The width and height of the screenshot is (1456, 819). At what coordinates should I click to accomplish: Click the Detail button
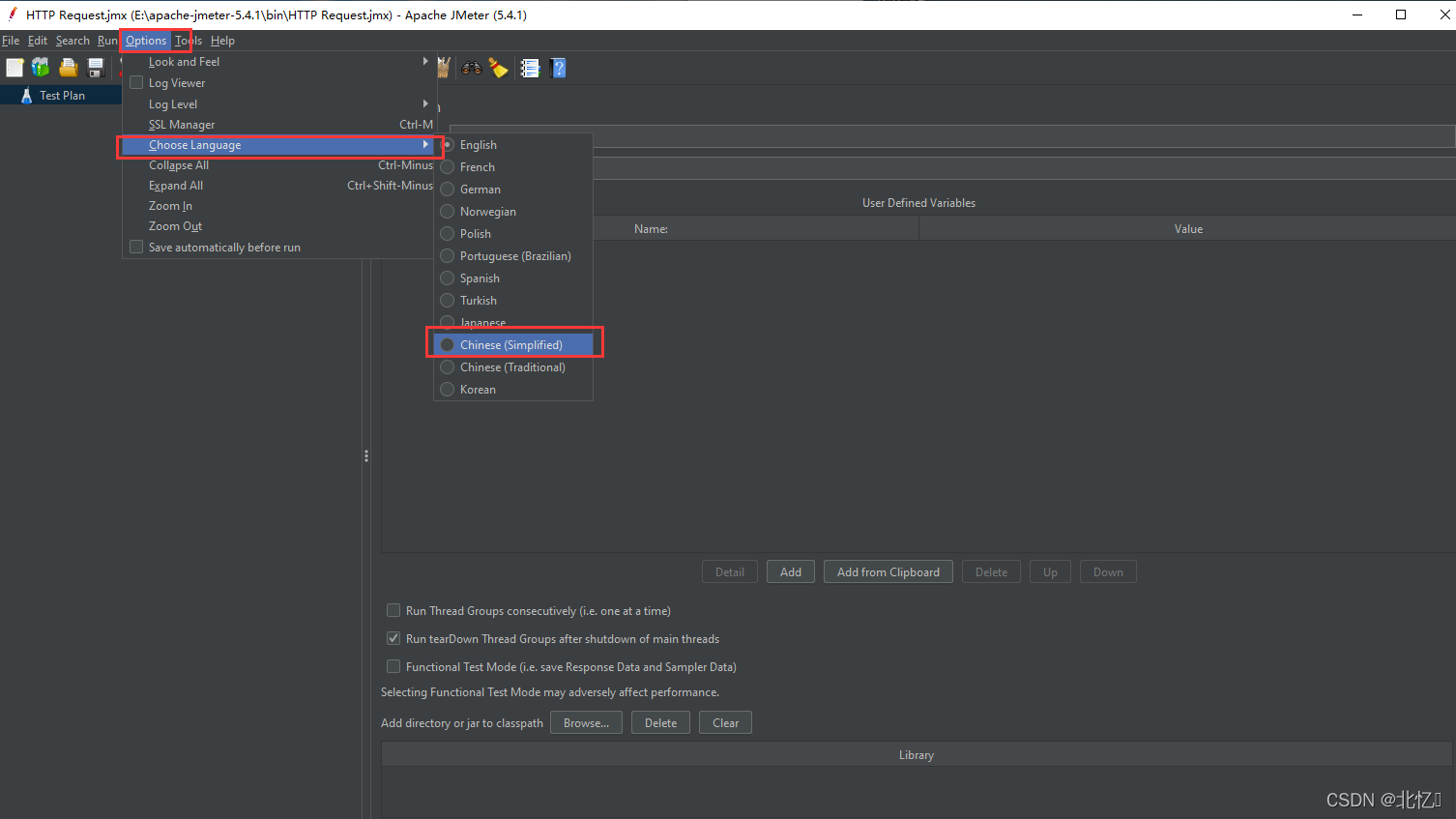pos(730,572)
